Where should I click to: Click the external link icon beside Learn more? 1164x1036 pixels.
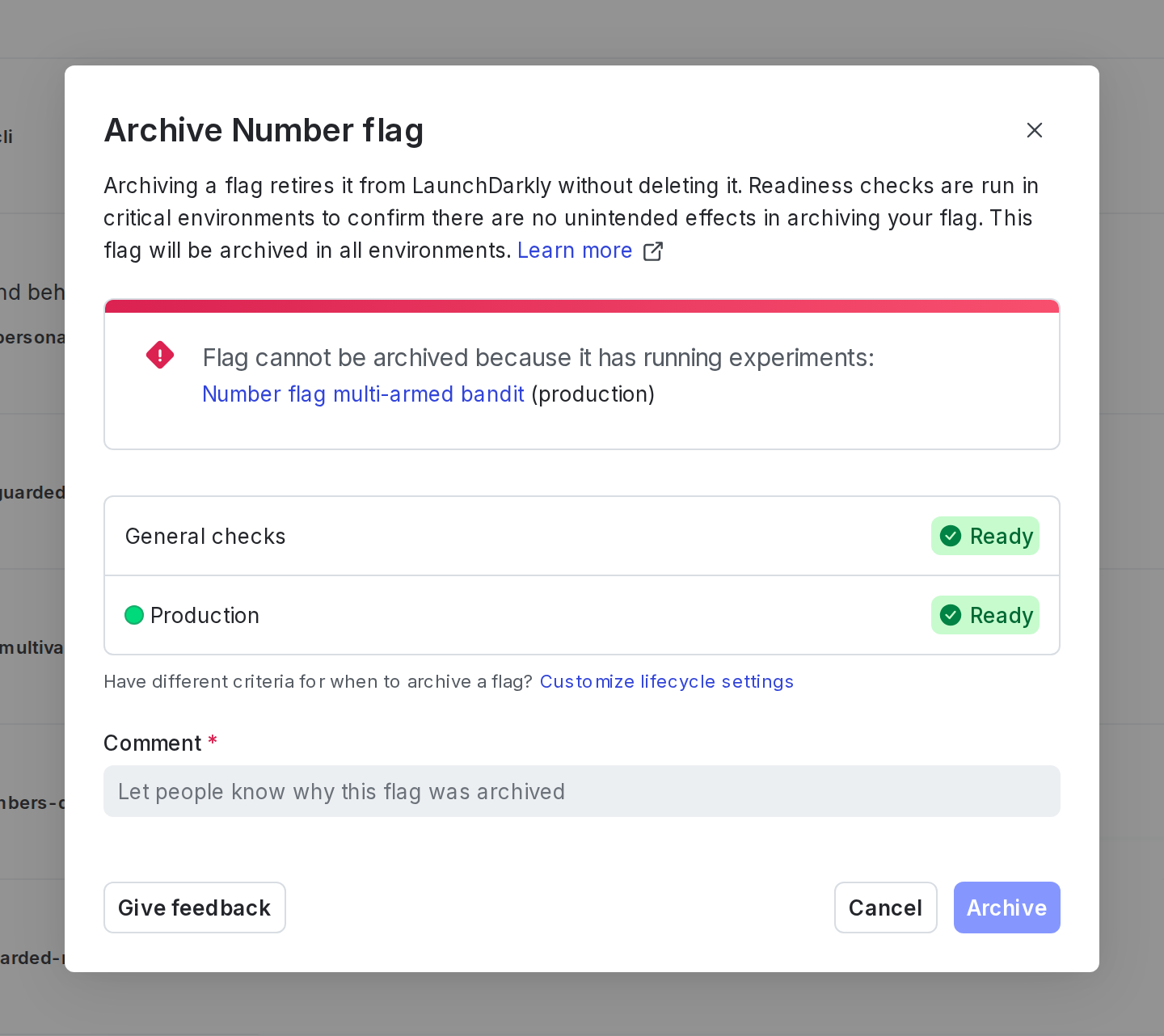pyautogui.click(x=652, y=251)
